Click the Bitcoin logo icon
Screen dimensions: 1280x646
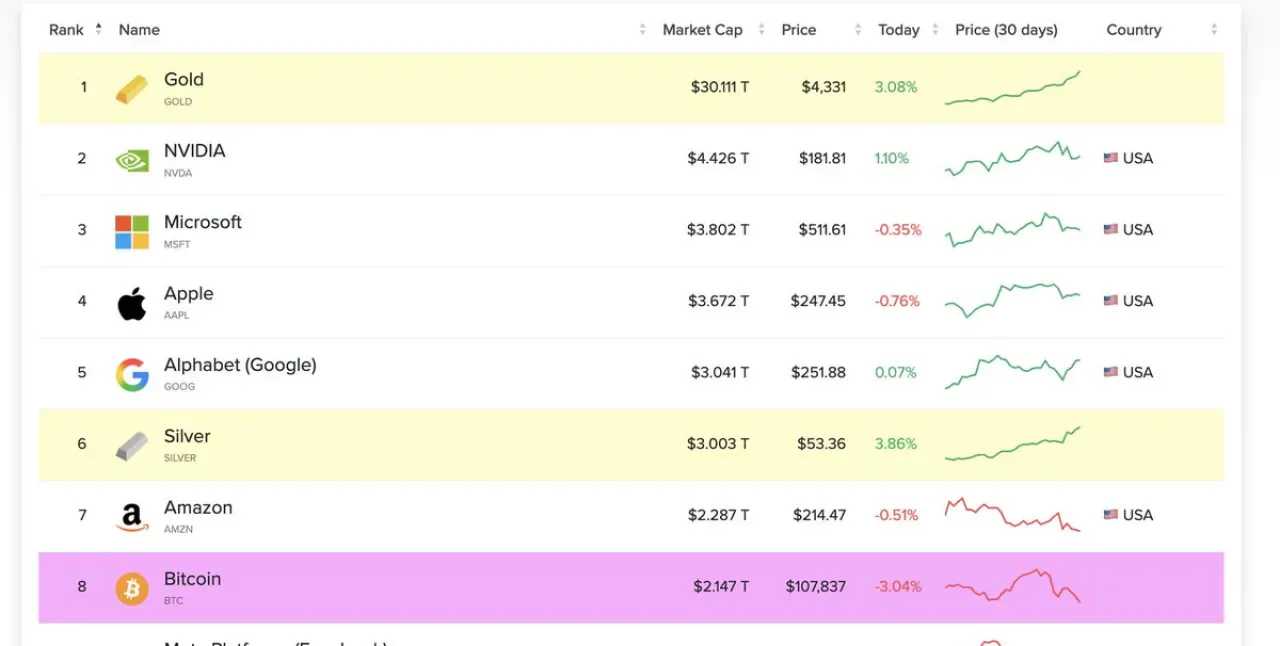132,588
